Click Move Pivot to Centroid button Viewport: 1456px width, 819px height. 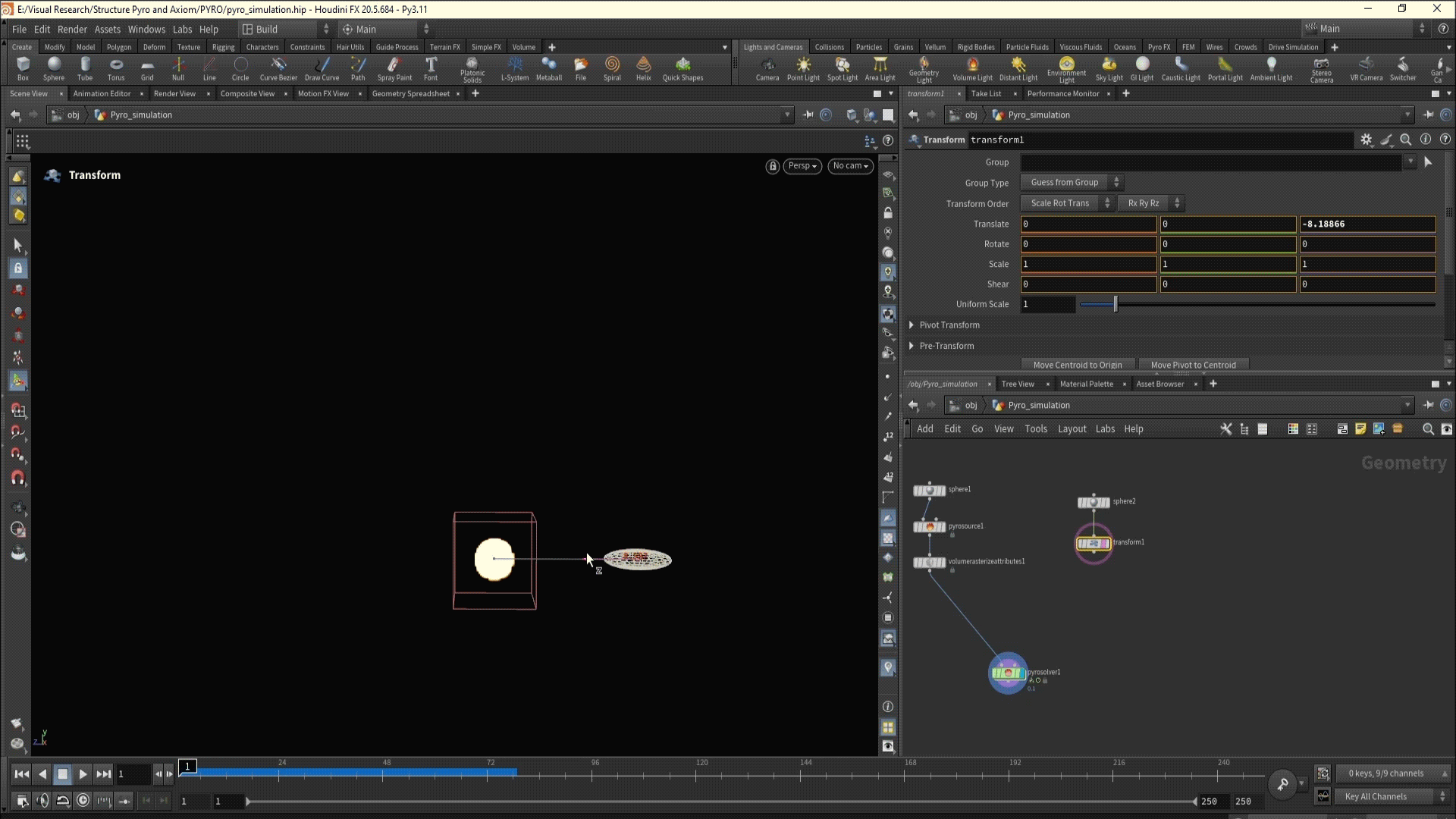point(1193,365)
